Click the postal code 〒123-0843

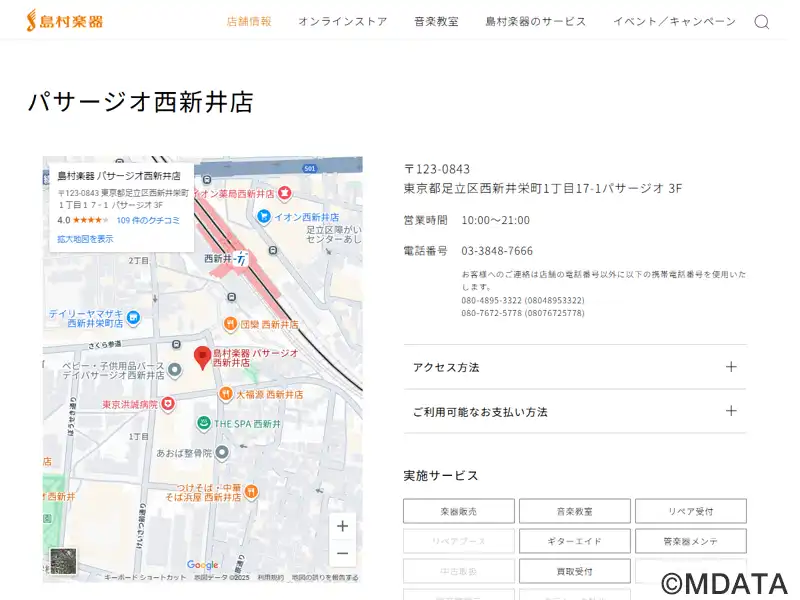437,169
